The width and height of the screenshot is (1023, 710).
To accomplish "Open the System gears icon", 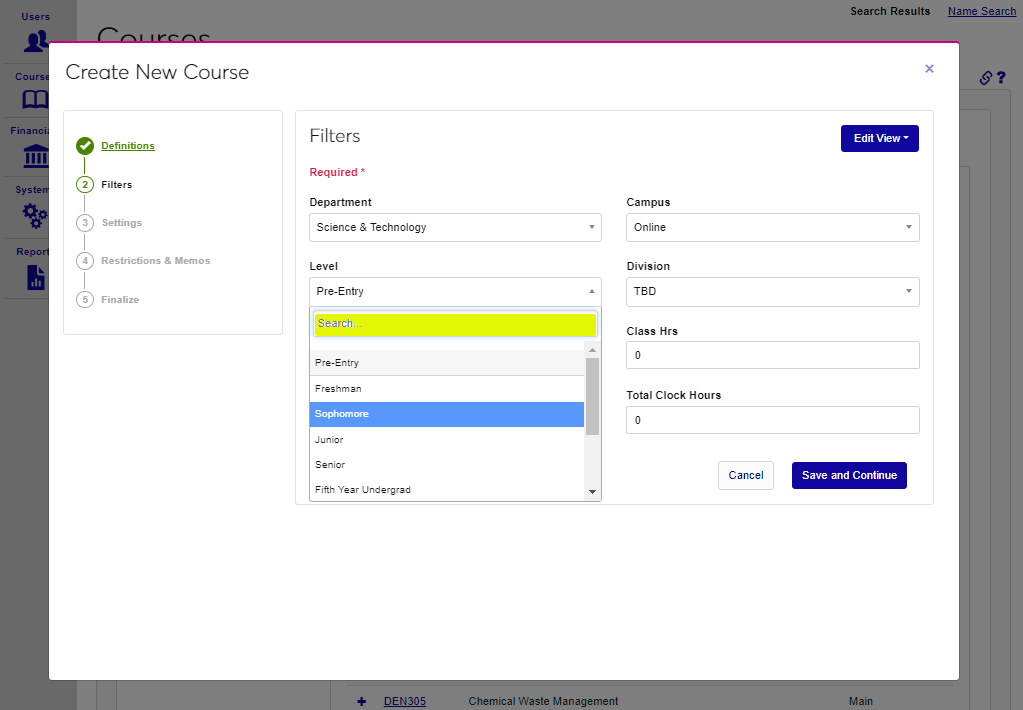I will click(36, 215).
